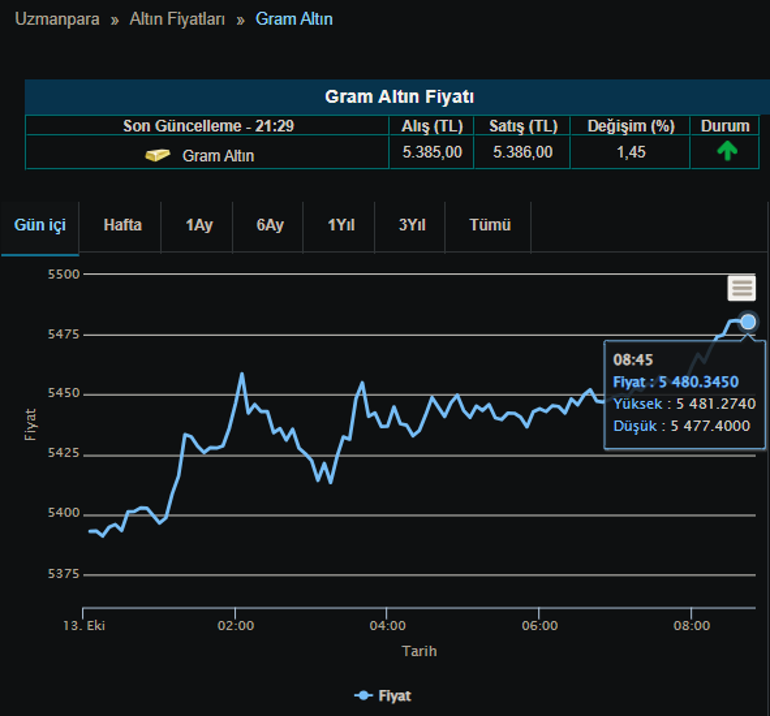The image size is (770, 716).
Task: Click the gold bar icon
Action: pyautogui.click(x=158, y=155)
